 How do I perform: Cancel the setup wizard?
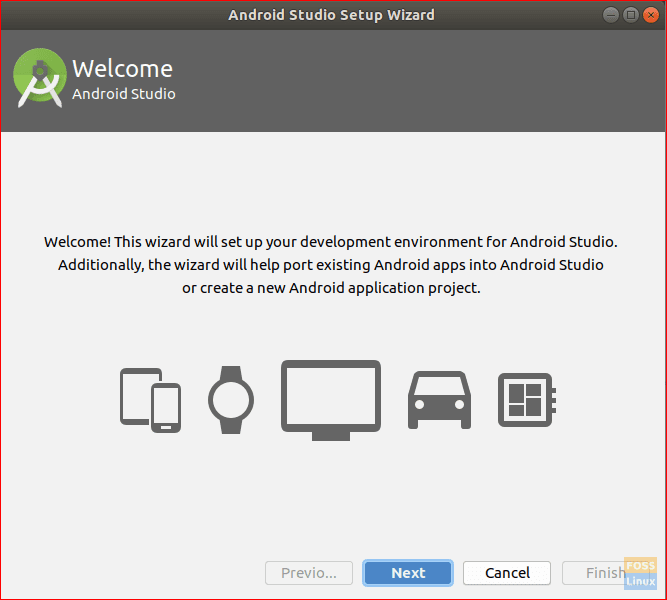507,573
